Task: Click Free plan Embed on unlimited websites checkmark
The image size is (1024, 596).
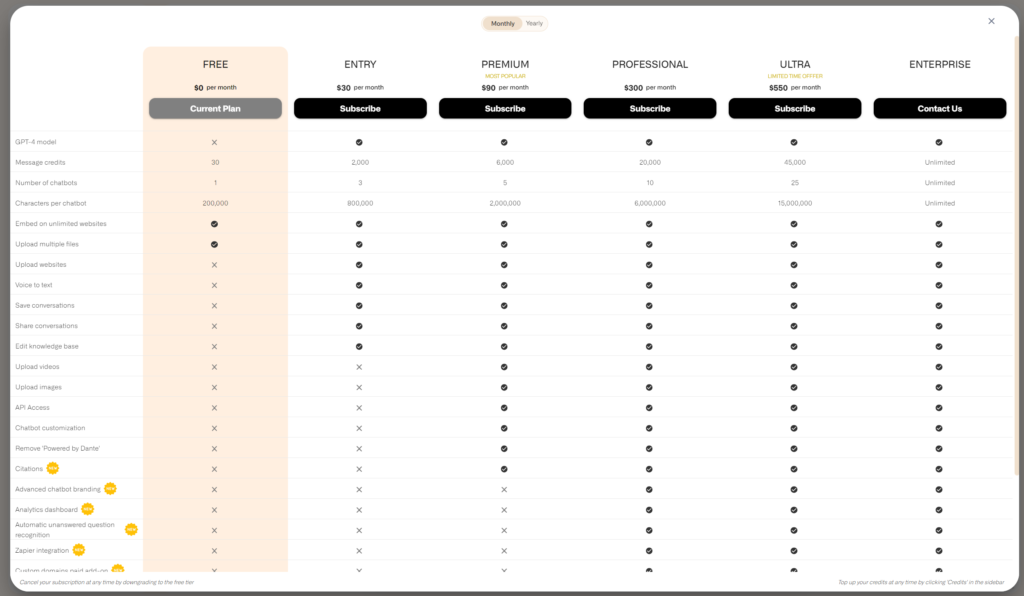Action: [x=214, y=224]
